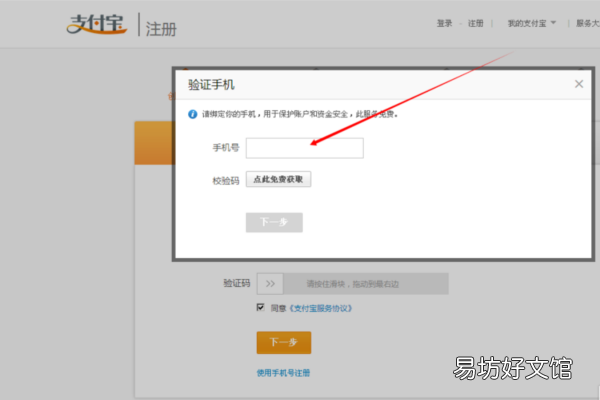The height and width of the screenshot is (400, 600).
Task: Click 点此免费获取 verification code button
Action: click(278, 179)
